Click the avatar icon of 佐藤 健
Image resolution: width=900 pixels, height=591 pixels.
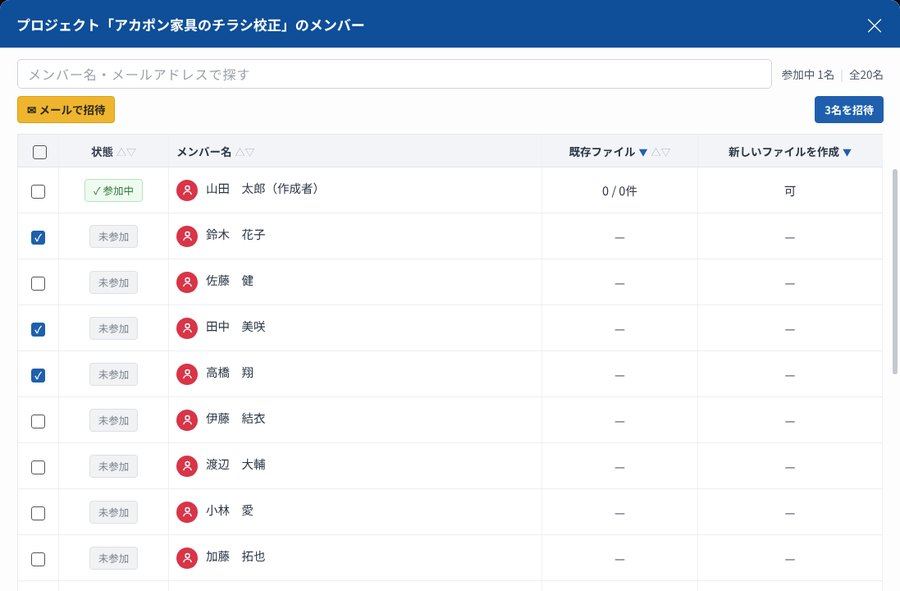pyautogui.click(x=187, y=282)
